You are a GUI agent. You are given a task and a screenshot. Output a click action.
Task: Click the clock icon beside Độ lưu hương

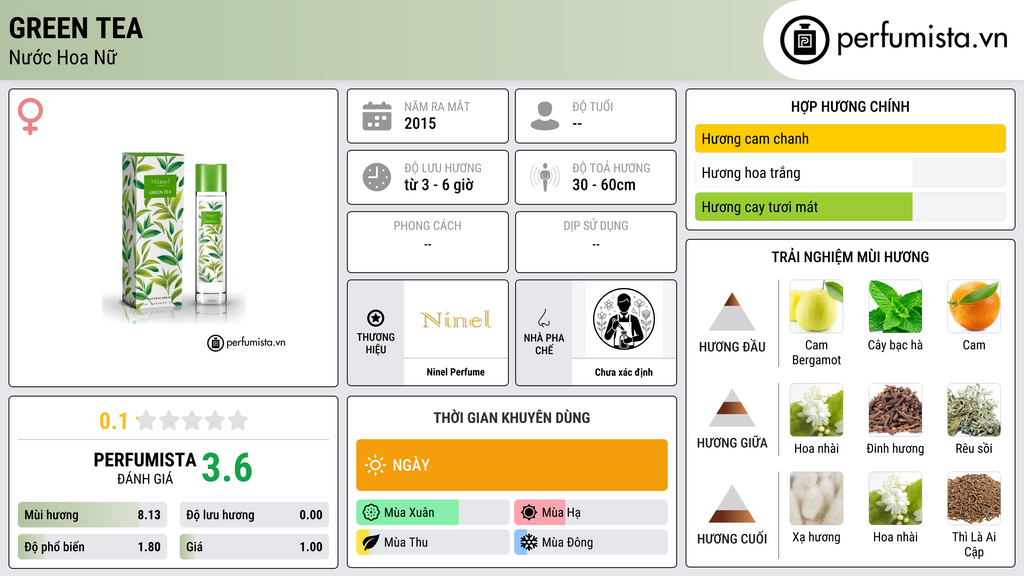(x=377, y=177)
